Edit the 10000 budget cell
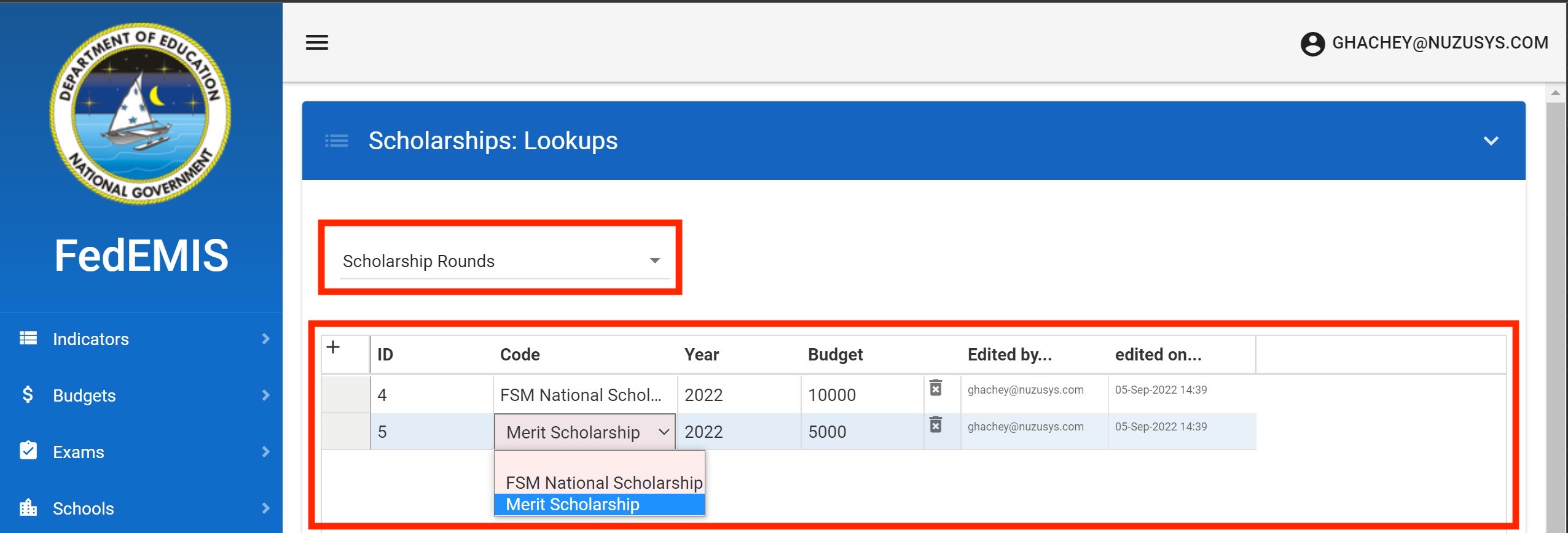The width and height of the screenshot is (1568, 533). coord(860,395)
